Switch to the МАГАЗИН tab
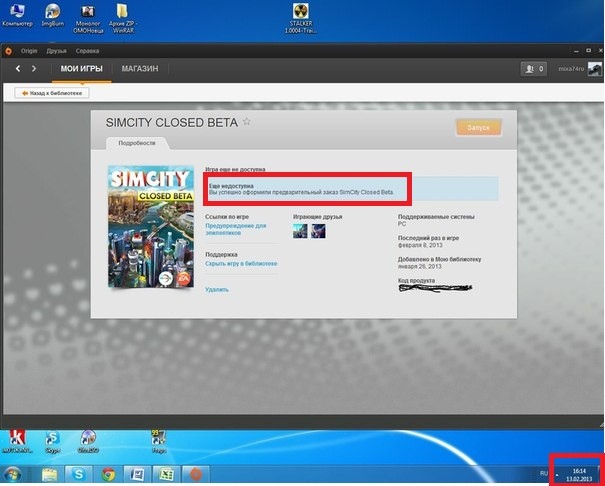 (140, 69)
